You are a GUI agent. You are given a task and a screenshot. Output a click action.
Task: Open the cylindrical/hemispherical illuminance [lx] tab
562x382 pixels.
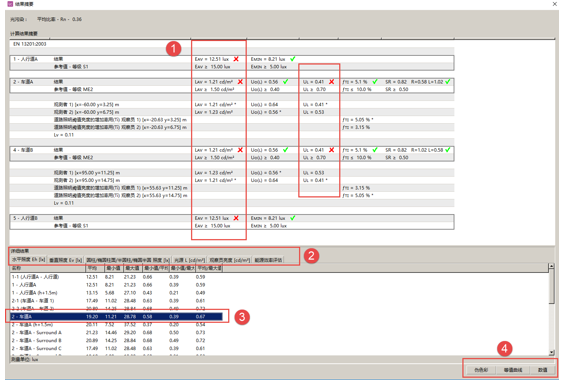pyautogui.click(x=128, y=260)
